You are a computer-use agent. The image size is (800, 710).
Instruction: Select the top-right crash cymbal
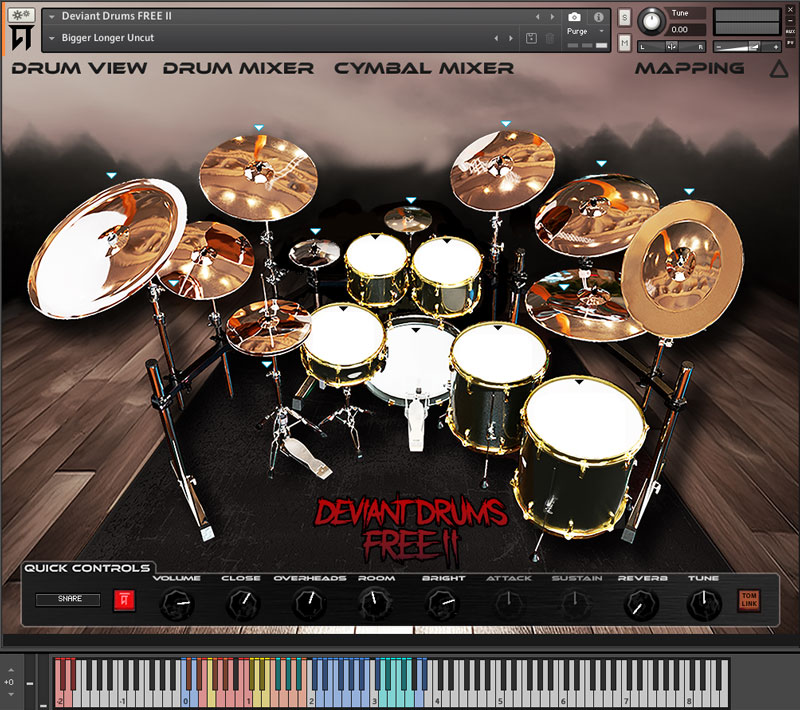coord(502,170)
